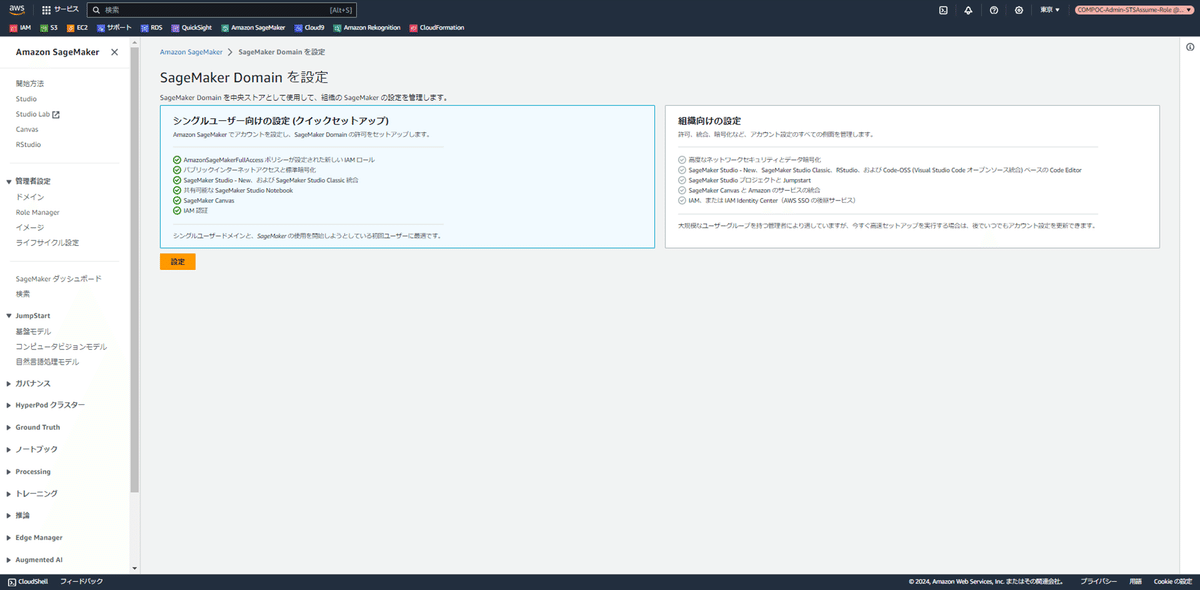1200x590 pixels.
Task: Click the 設定 orange button
Action: pos(178,261)
